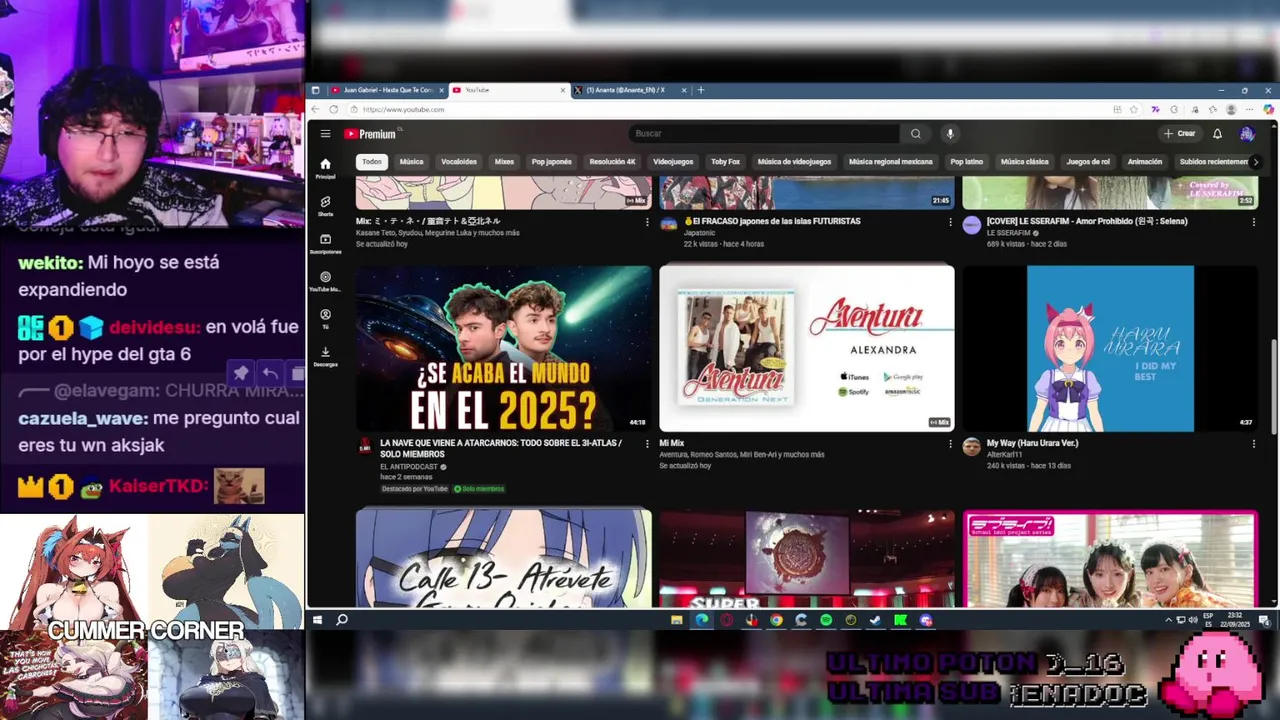Open the ¿Se acaba el mundo en 2025? thumbnail

504,348
